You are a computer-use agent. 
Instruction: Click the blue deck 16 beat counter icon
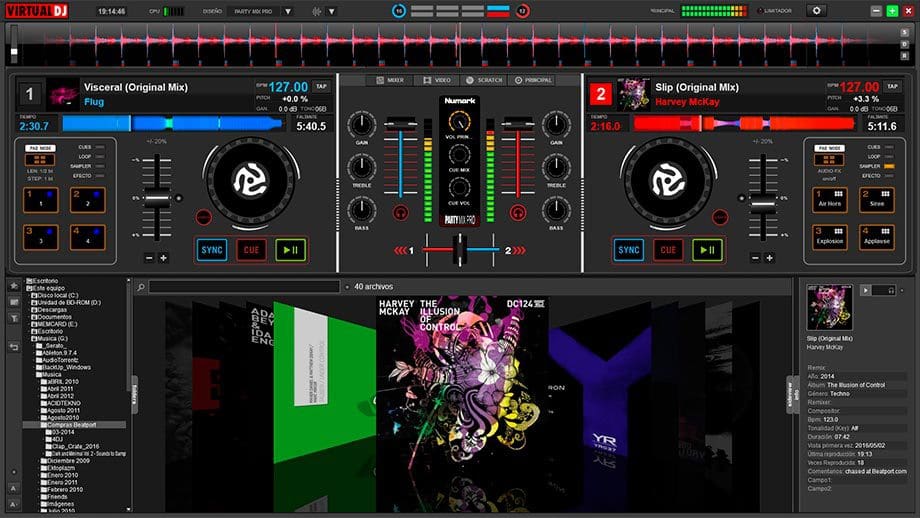(399, 11)
